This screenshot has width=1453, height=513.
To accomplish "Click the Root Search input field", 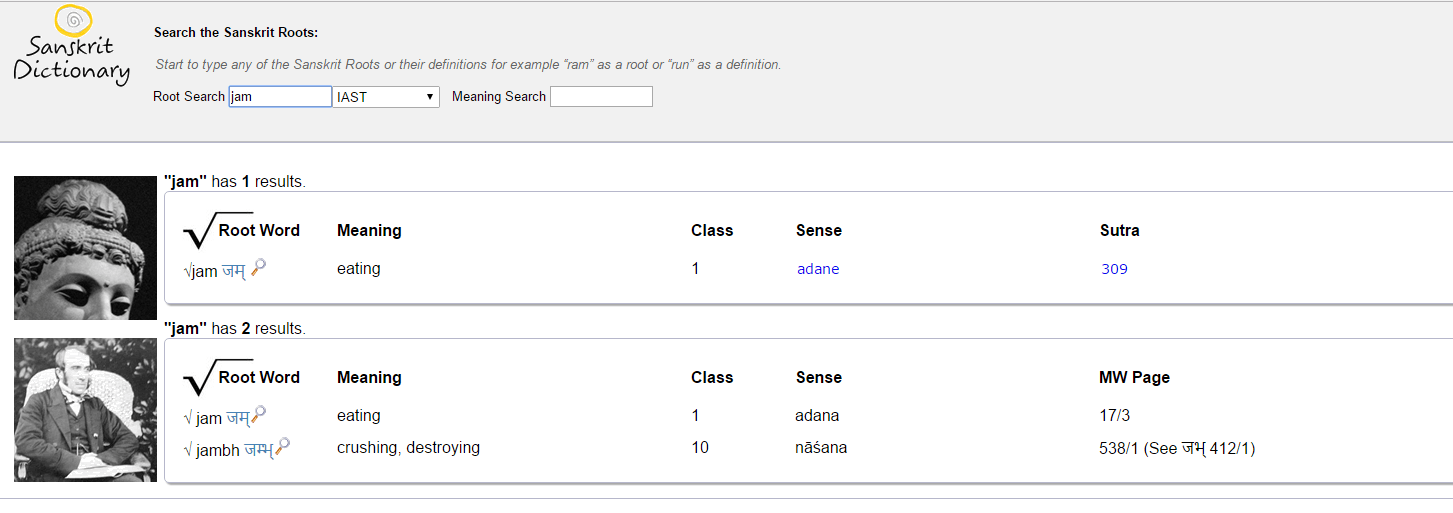I will [x=280, y=97].
